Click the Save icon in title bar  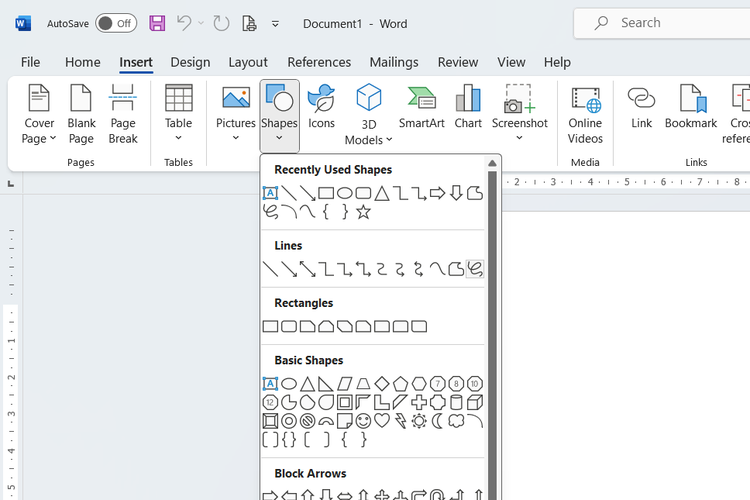tap(157, 23)
